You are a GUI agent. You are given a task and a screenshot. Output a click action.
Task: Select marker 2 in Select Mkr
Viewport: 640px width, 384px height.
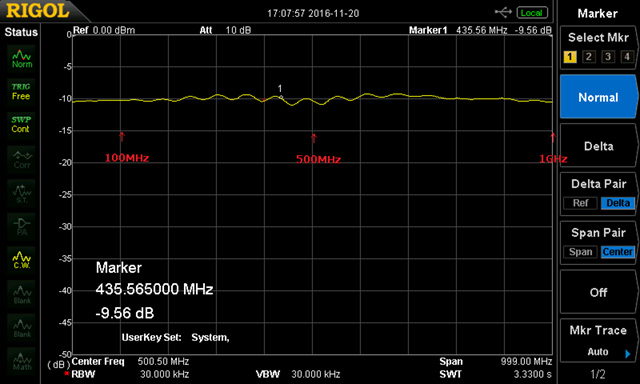coord(588,57)
